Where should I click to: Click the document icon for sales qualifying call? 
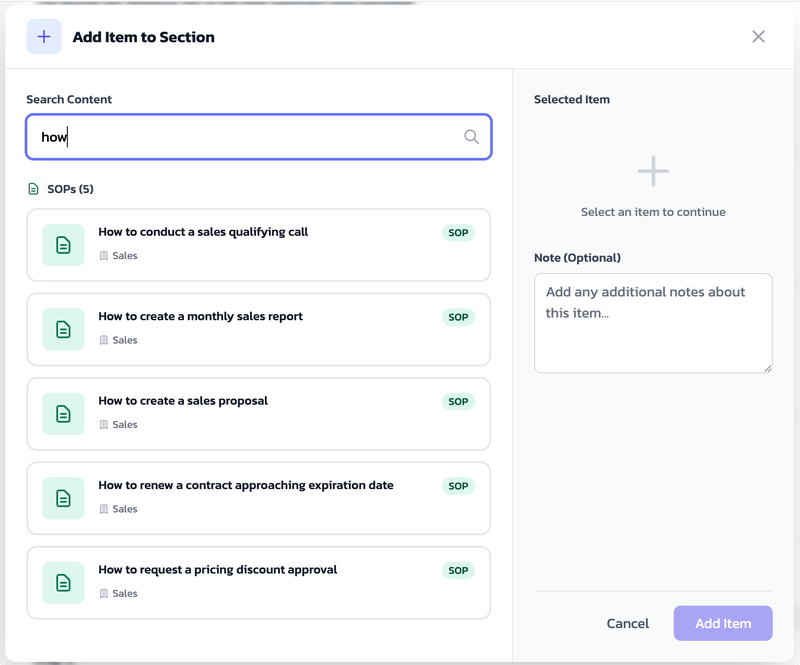point(63,245)
